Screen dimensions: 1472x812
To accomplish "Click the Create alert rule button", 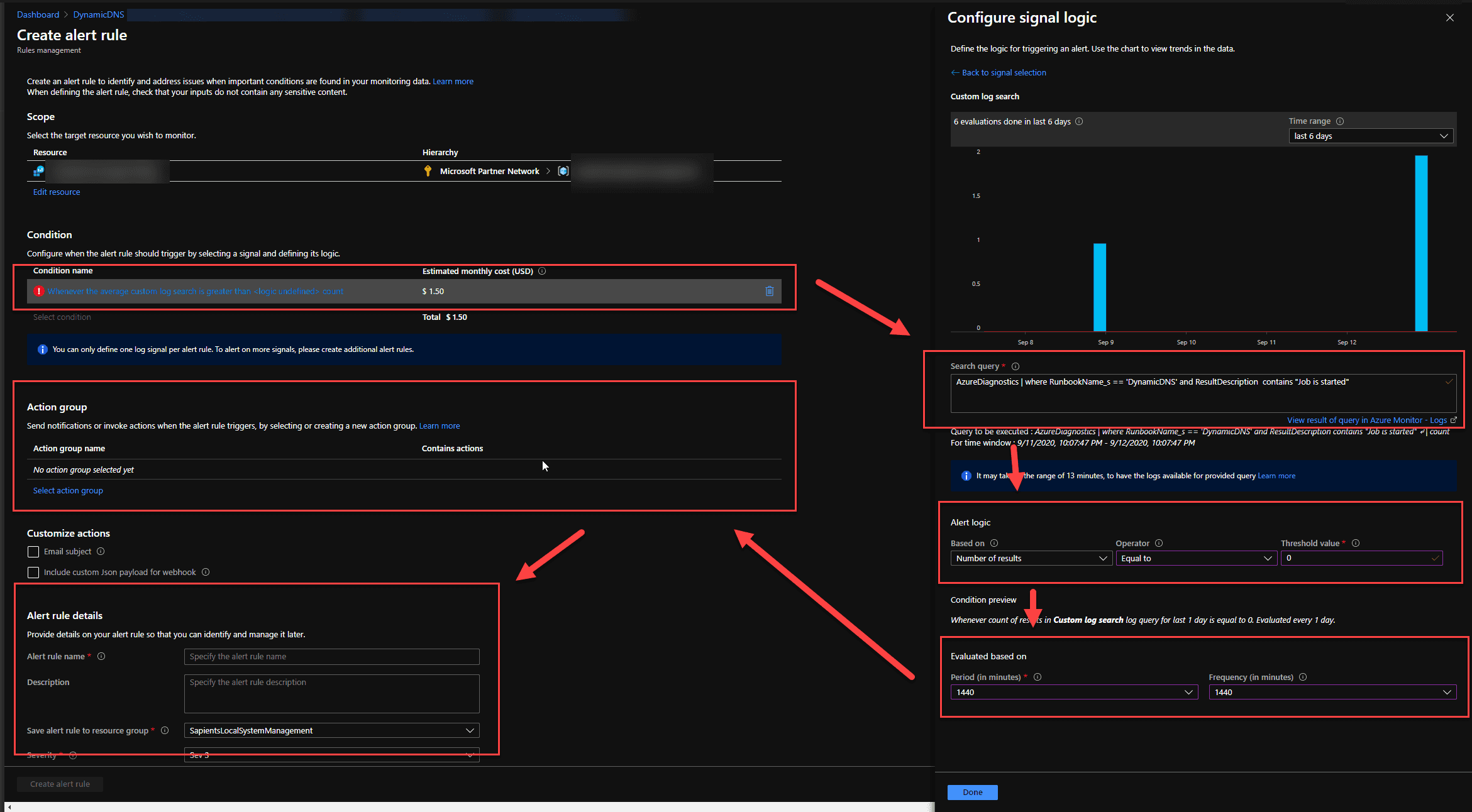I will [60, 784].
